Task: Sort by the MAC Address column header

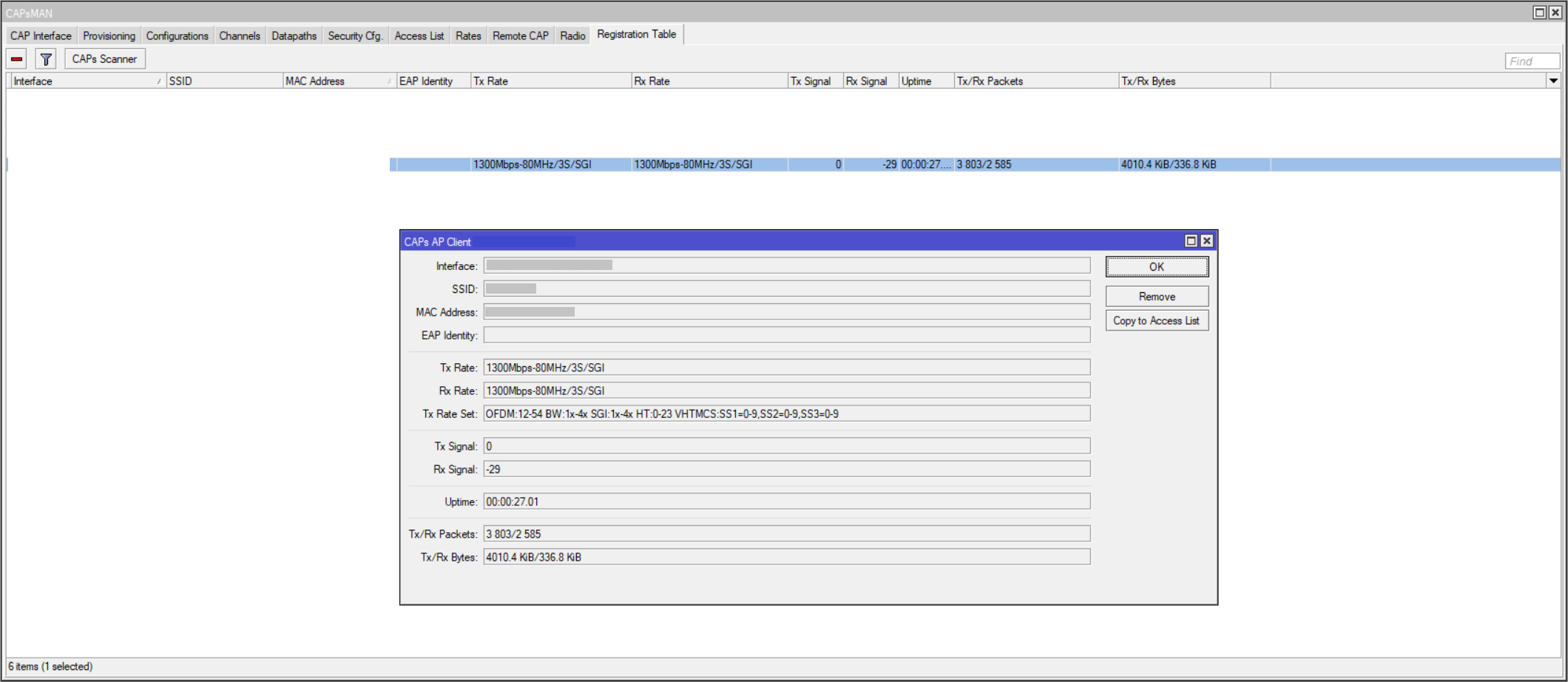Action: tap(339, 81)
